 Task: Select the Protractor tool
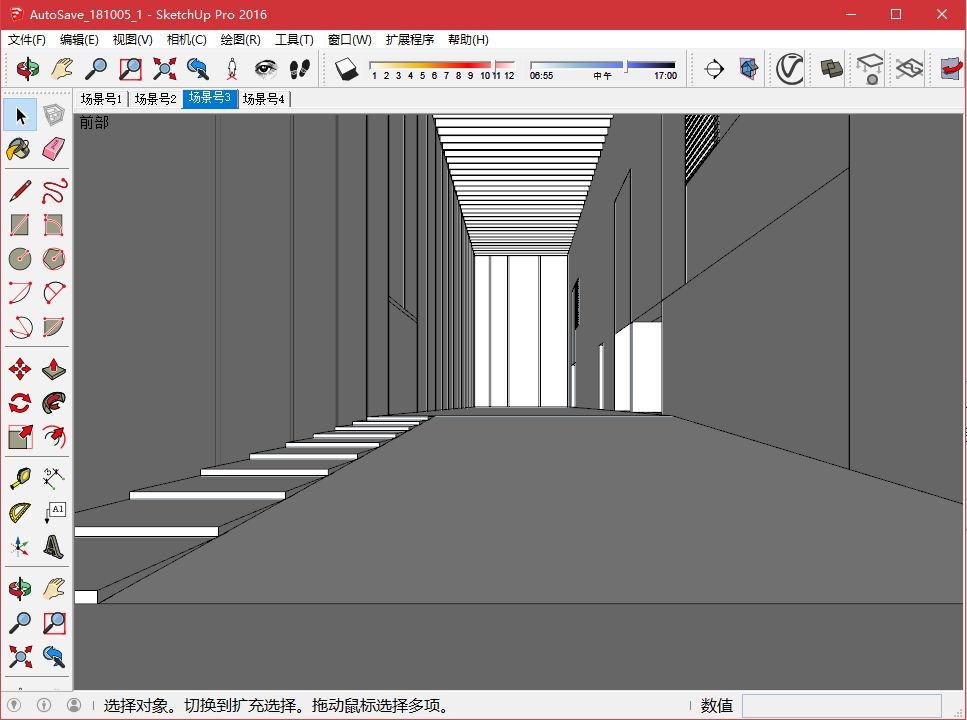pos(20,512)
